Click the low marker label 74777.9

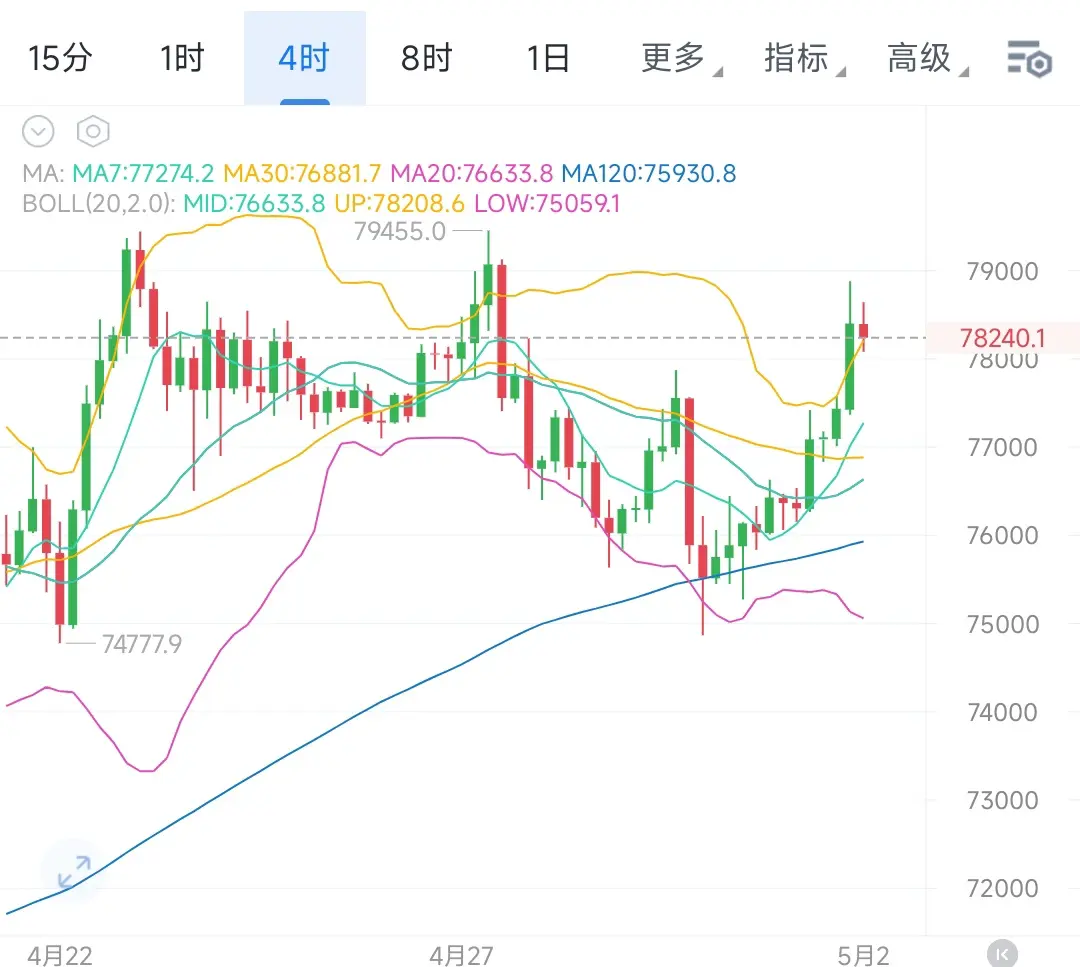point(141,644)
